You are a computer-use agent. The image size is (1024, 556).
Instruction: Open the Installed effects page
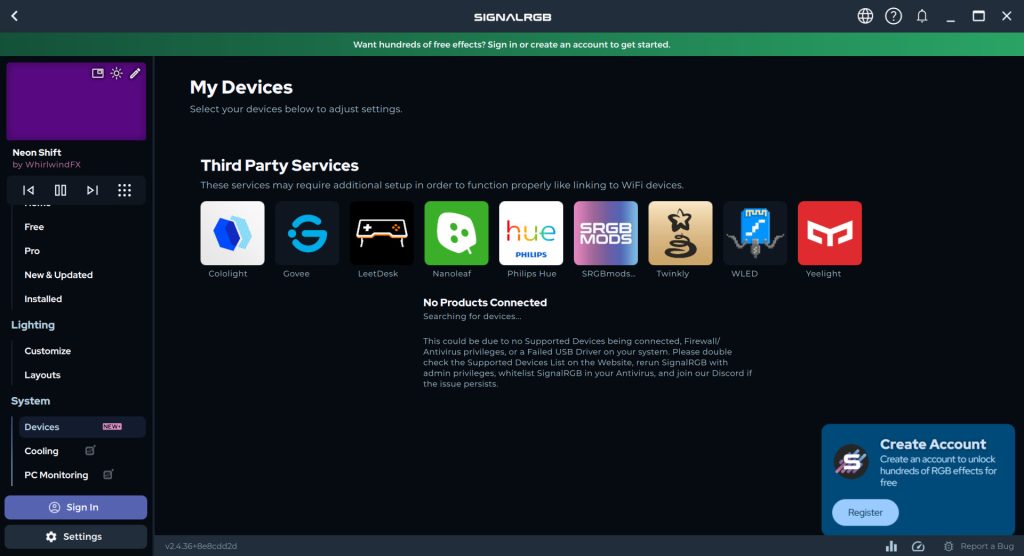pos(43,299)
